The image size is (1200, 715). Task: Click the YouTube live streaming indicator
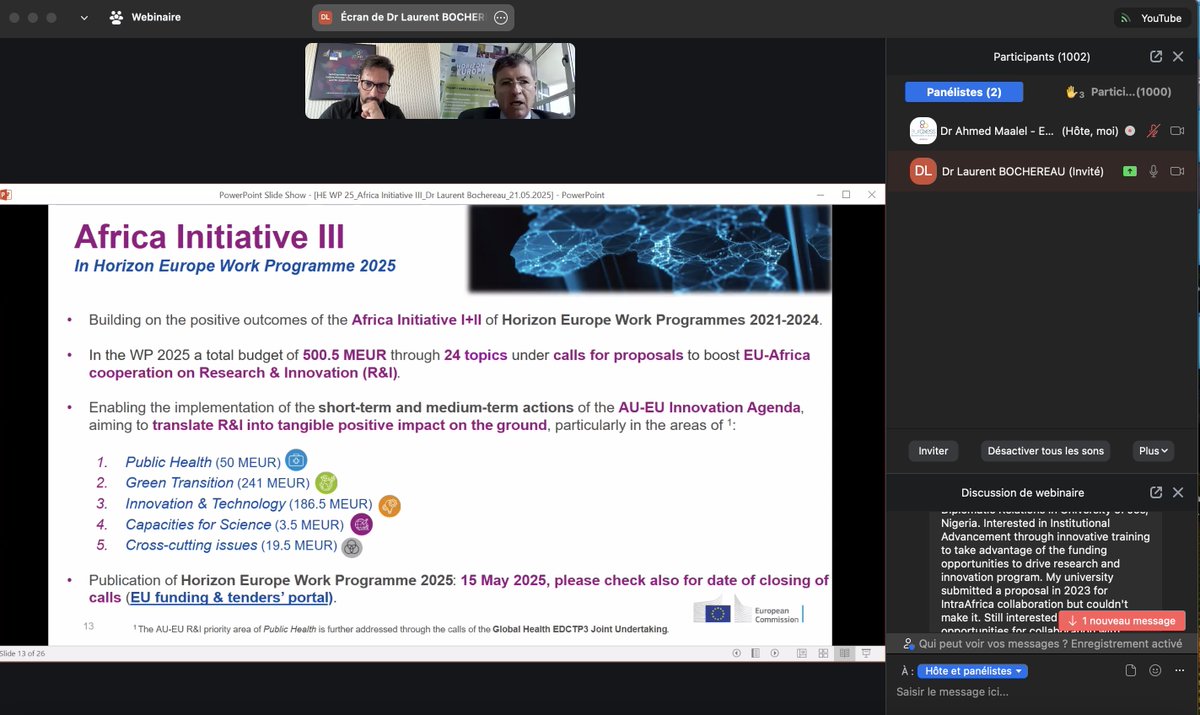1151,18
